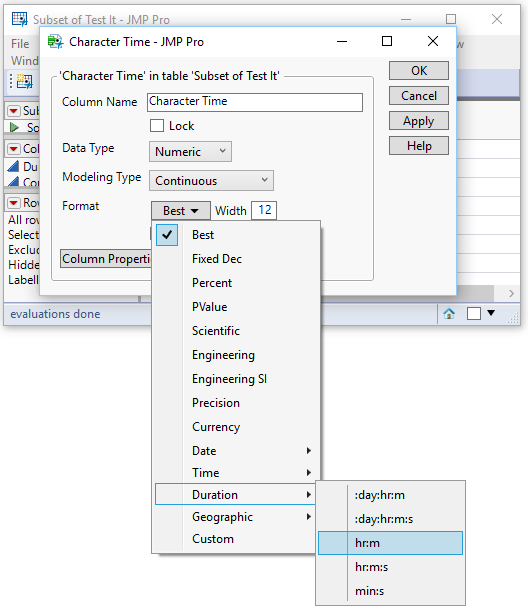Select hr:m:s duration format
The image size is (528, 613).
[x=390, y=567]
